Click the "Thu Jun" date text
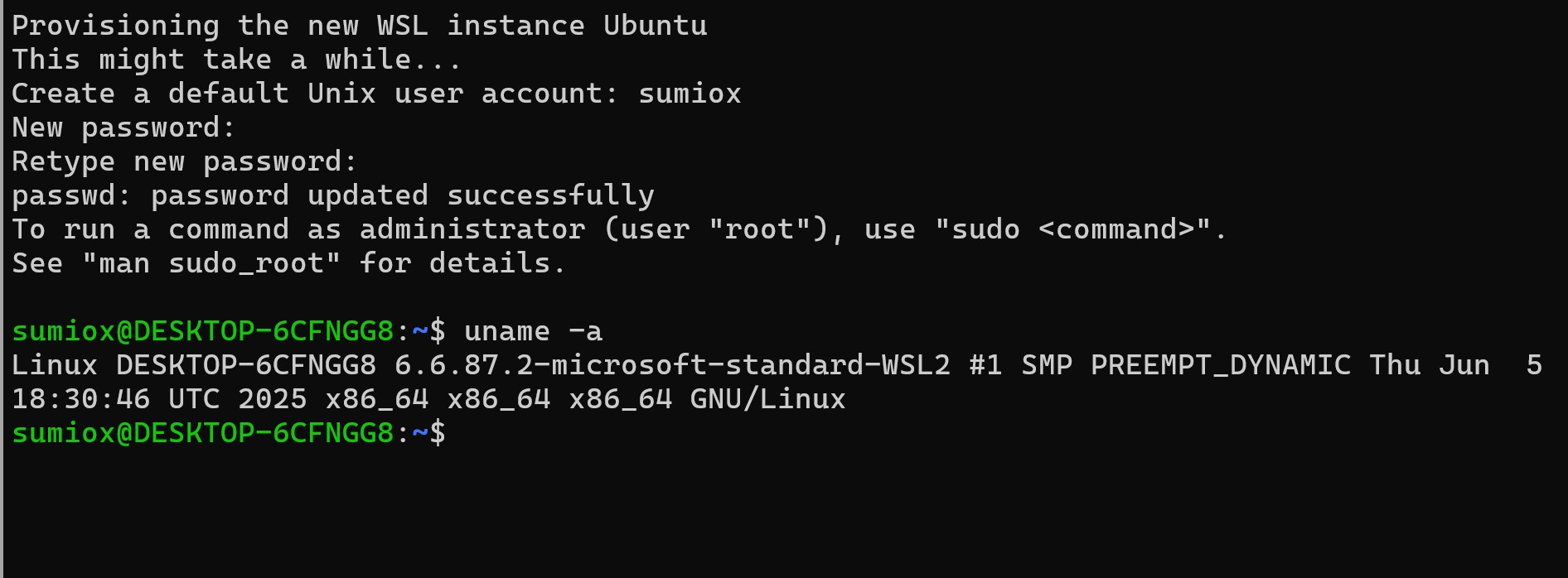This screenshot has width=1568, height=578. pos(1429,365)
